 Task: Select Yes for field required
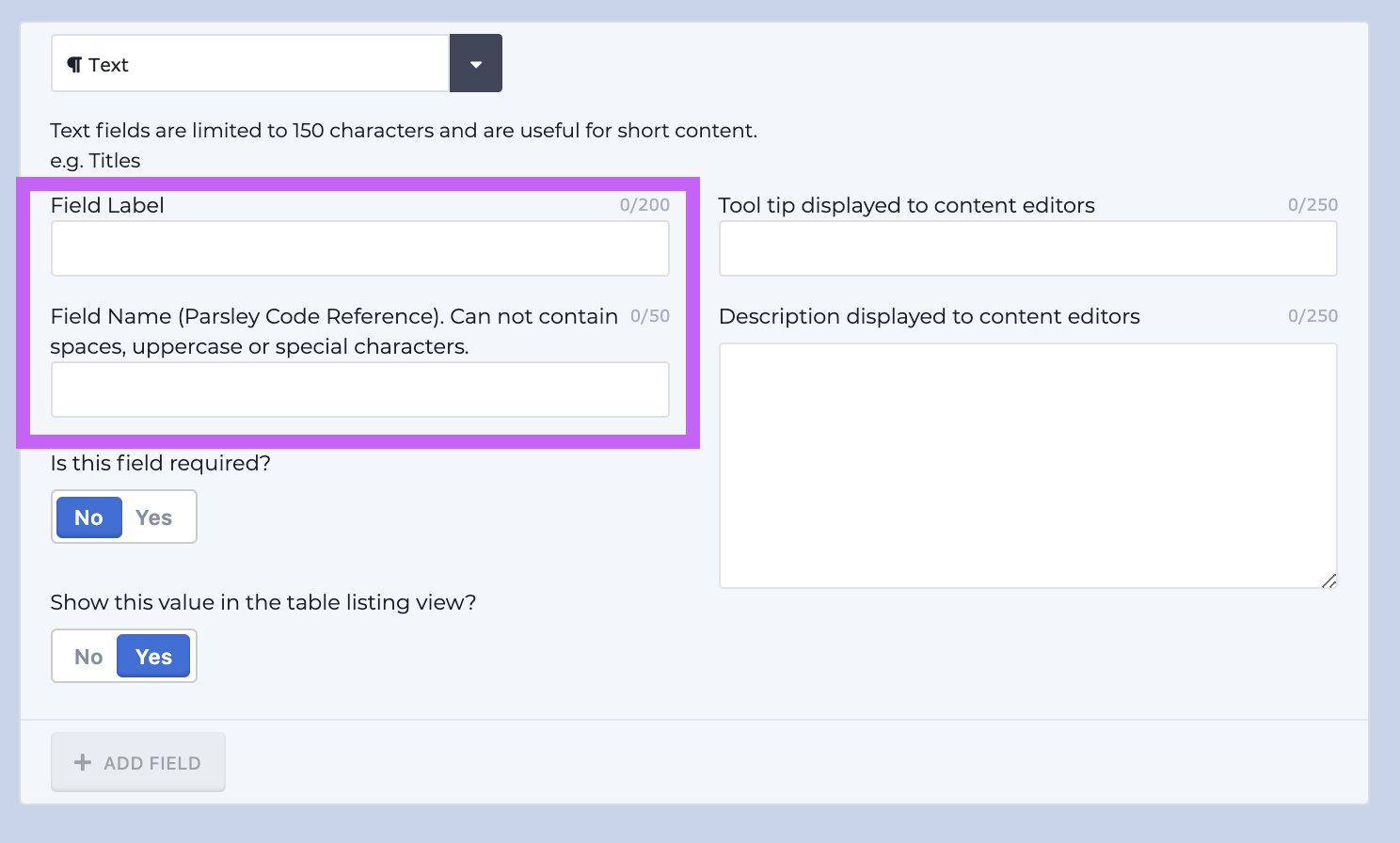(153, 517)
